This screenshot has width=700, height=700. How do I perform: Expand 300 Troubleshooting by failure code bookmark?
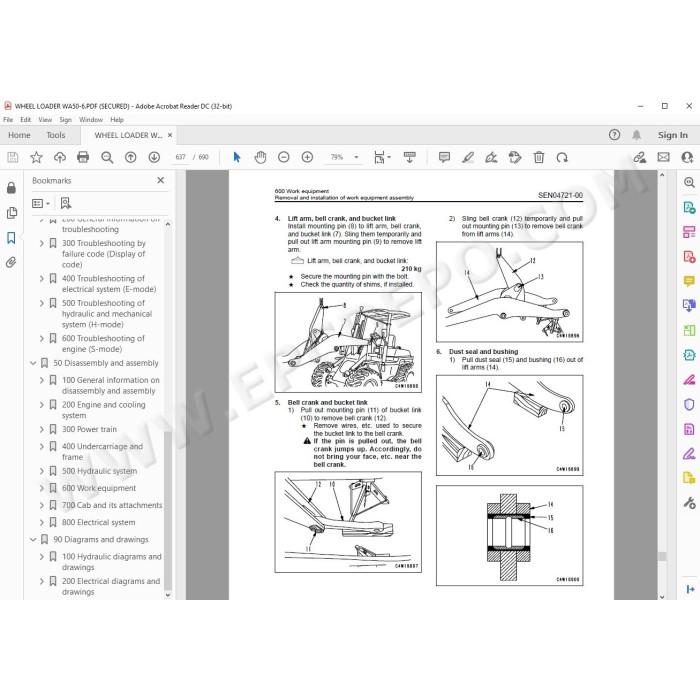pyautogui.click(x=42, y=243)
